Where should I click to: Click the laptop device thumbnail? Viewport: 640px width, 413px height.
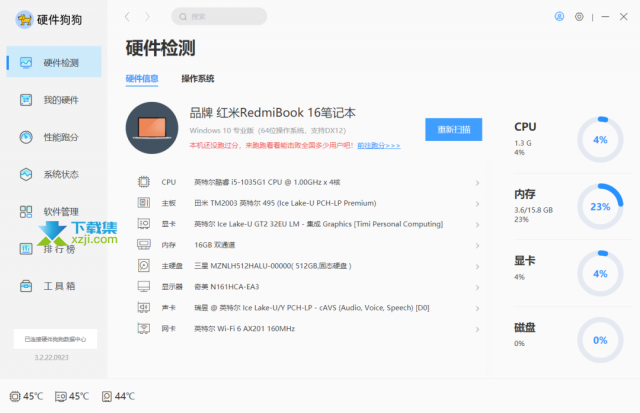[152, 128]
